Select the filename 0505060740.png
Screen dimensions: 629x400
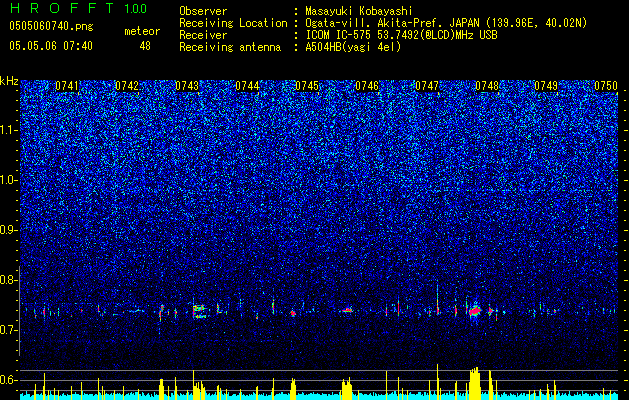coord(51,27)
